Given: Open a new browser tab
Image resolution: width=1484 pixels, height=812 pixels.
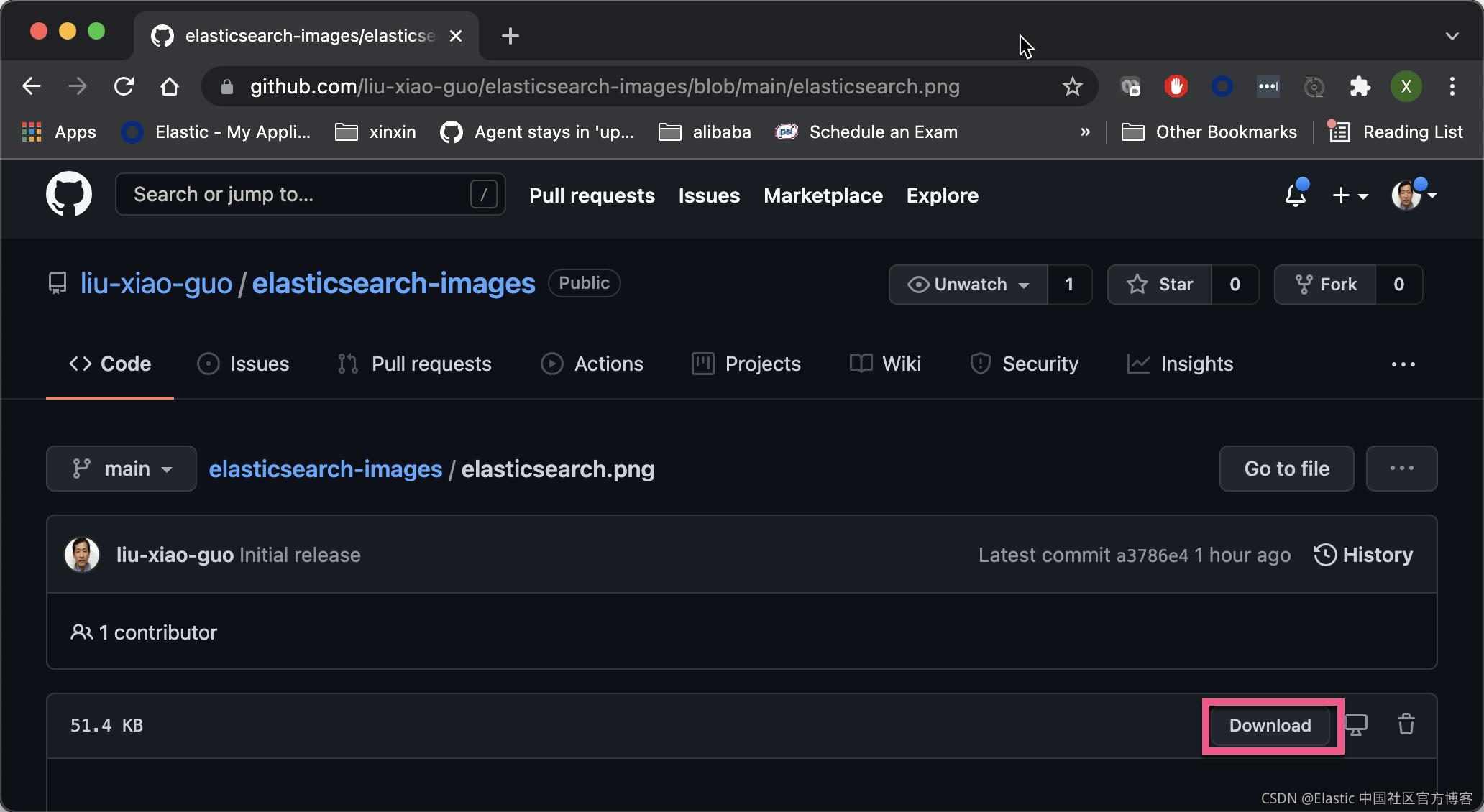Looking at the screenshot, I should click(x=510, y=36).
